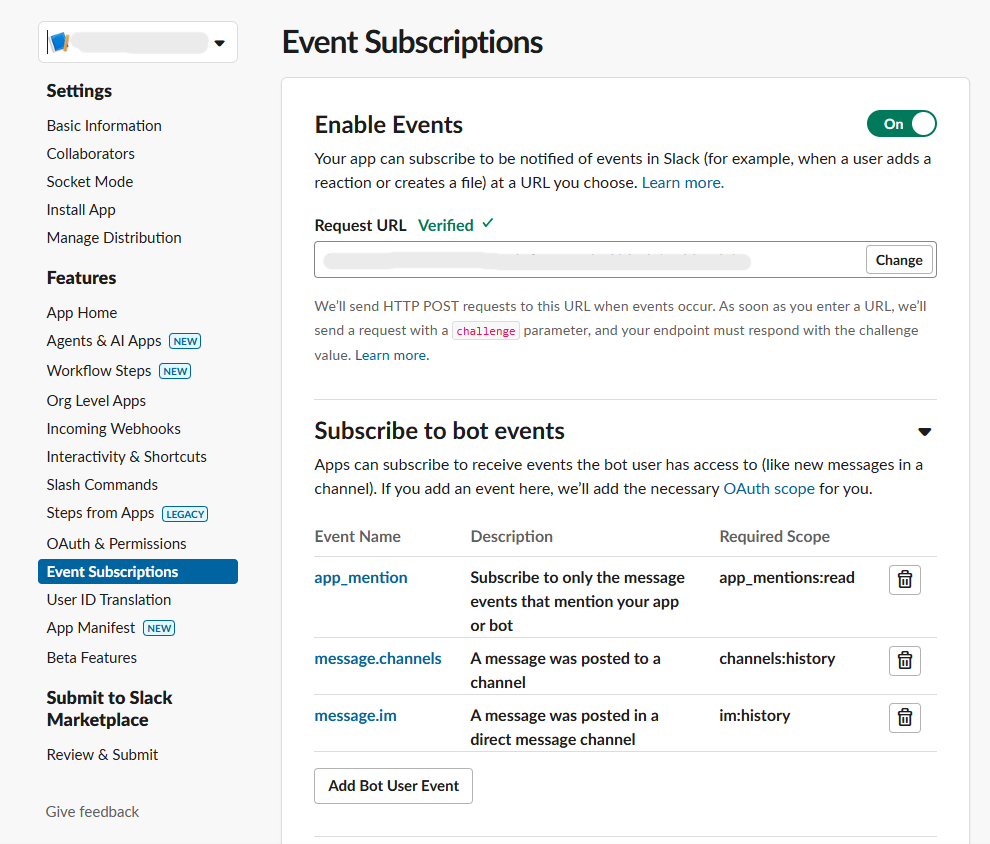Remove message.channels event via trash icon

pos(904,661)
